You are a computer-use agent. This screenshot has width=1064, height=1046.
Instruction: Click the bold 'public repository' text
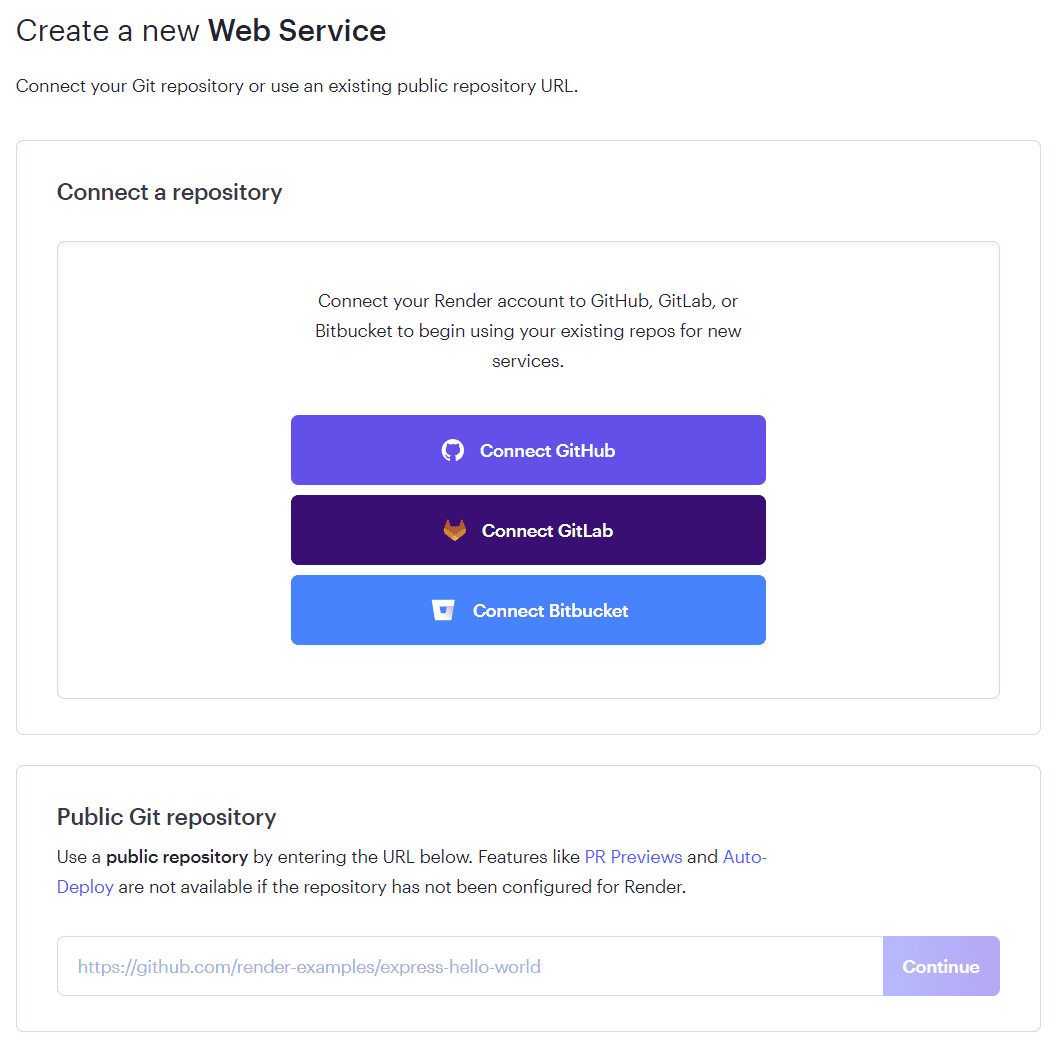[177, 857]
